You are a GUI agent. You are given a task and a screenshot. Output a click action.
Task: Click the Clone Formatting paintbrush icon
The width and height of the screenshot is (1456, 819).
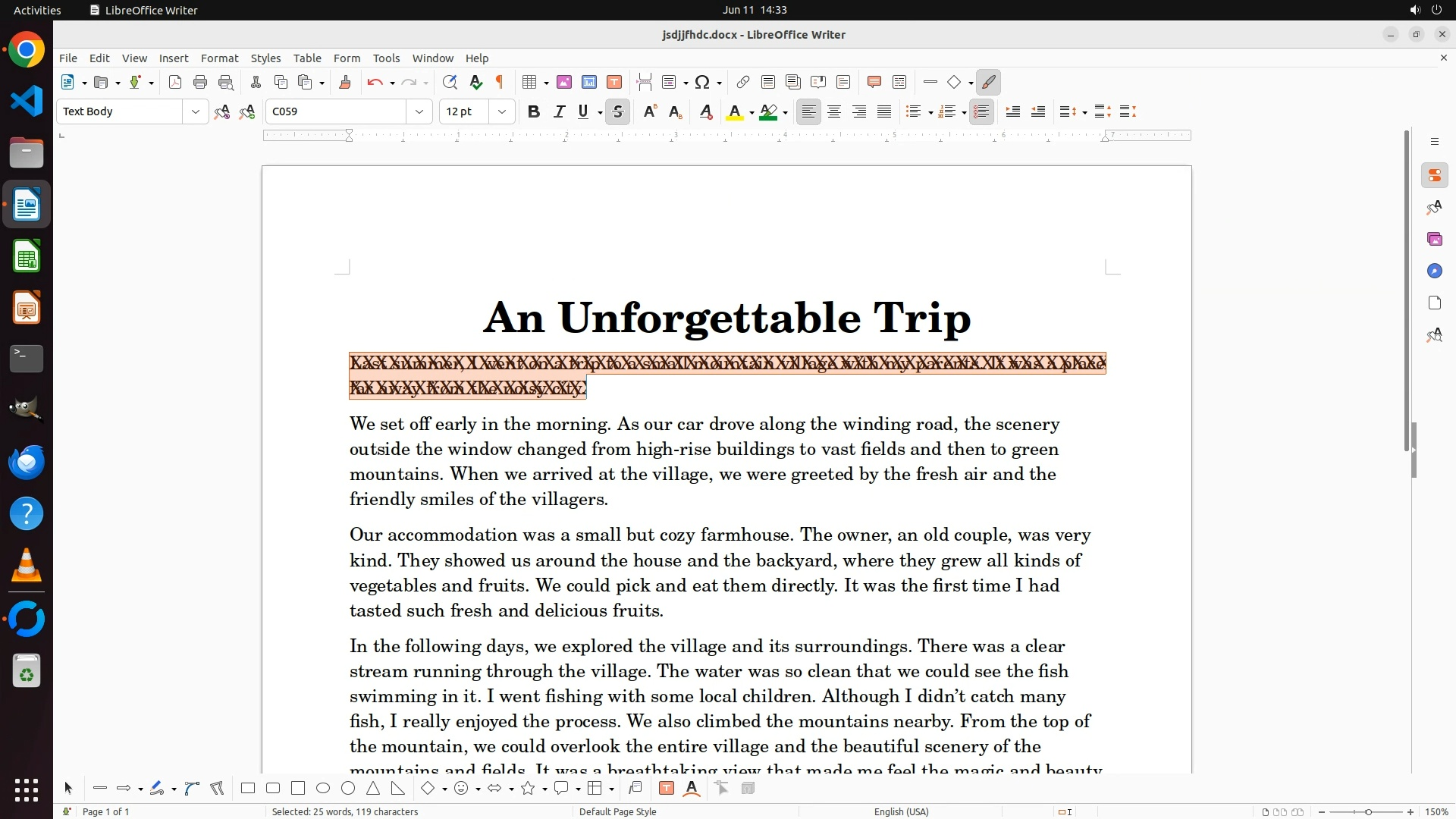click(345, 83)
